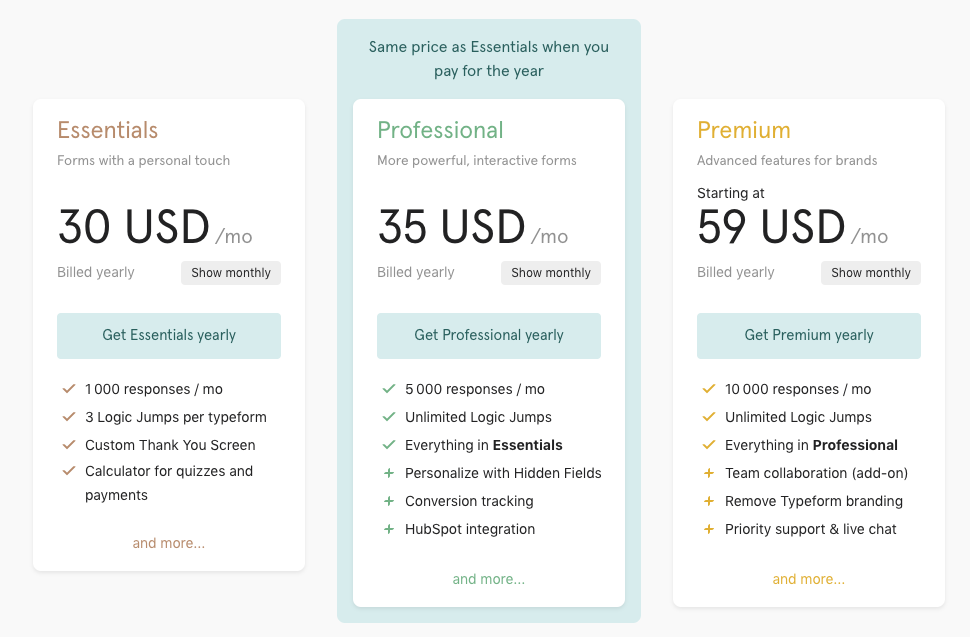970x637 pixels.
Task: Click plus icon next to Remove Typeform branding
Action: coord(709,501)
